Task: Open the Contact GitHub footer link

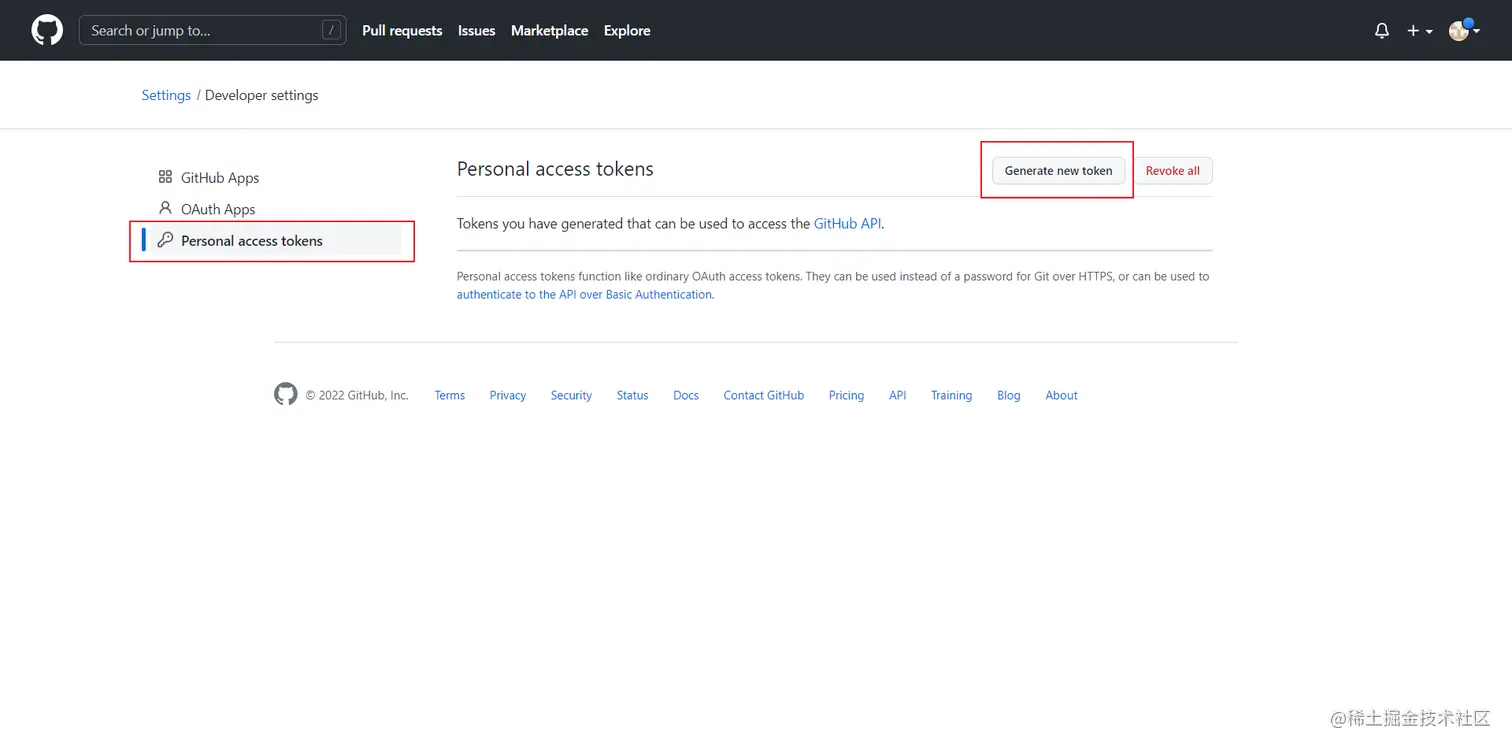Action: pyautogui.click(x=764, y=395)
